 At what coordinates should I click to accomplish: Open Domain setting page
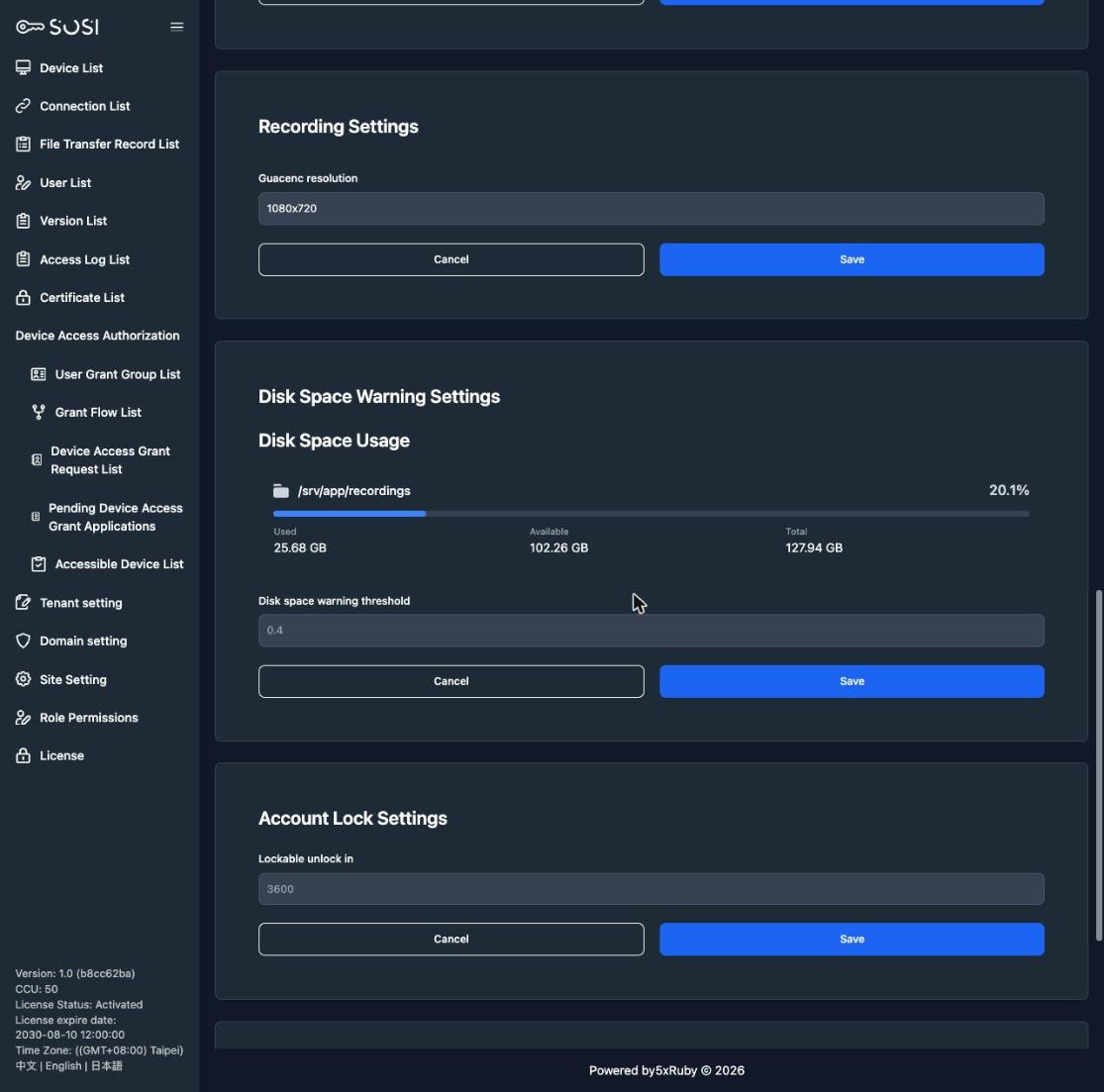[x=83, y=641]
